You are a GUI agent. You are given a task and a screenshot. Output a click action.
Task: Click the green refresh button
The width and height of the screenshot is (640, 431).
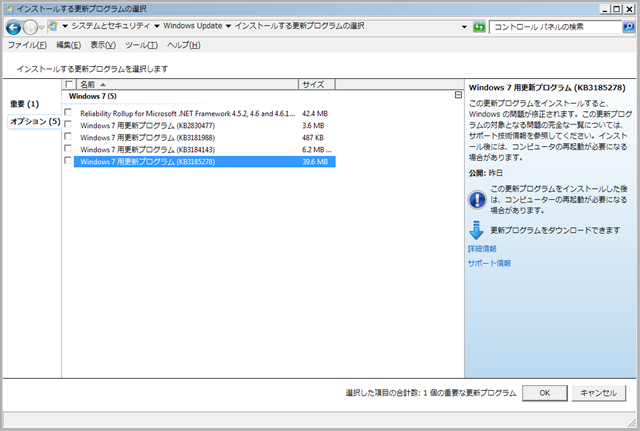[479, 27]
